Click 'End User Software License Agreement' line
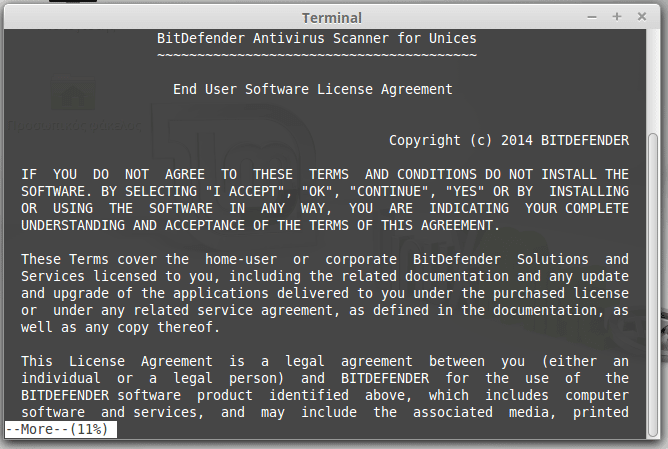 click(313, 89)
